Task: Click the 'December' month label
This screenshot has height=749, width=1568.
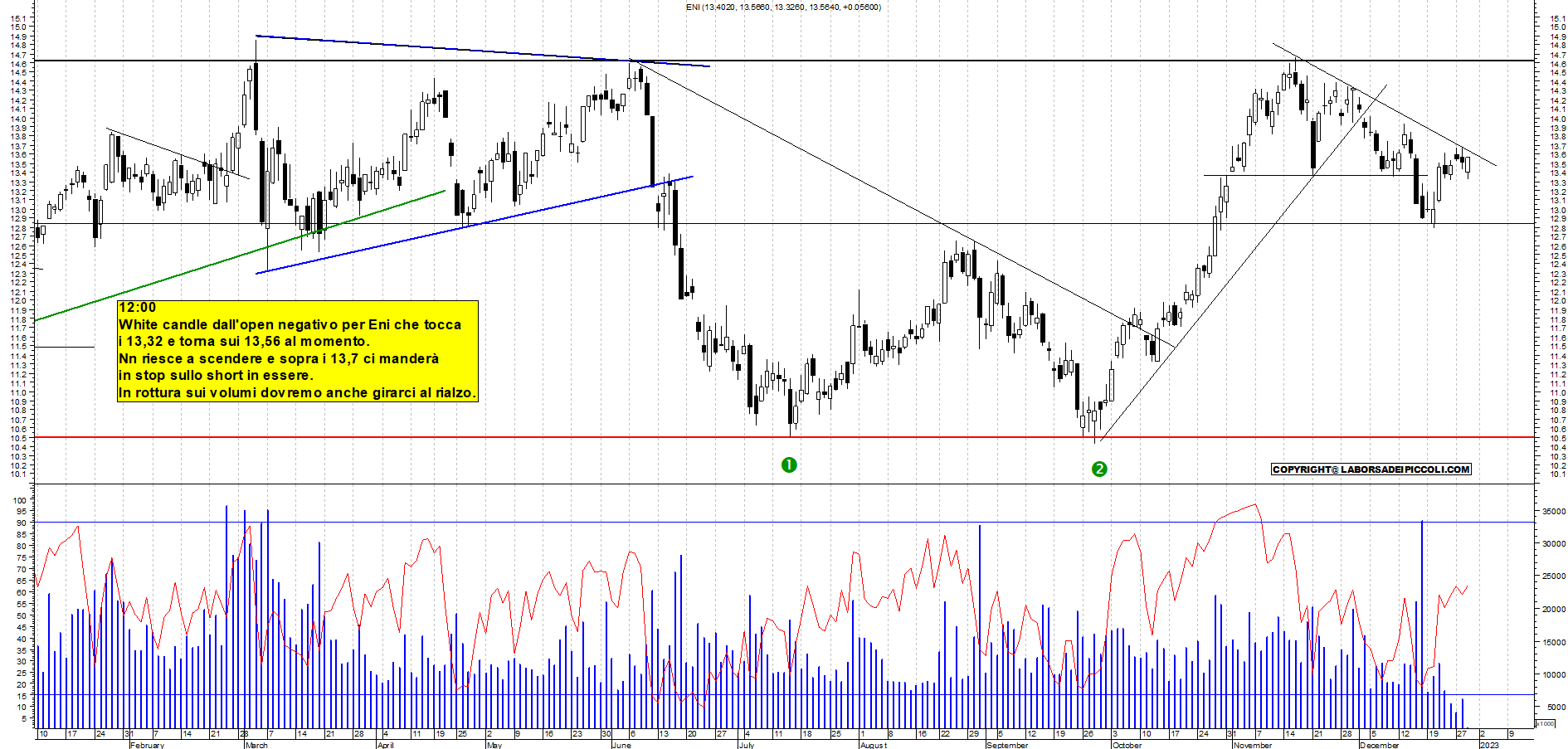Action: tap(1379, 745)
